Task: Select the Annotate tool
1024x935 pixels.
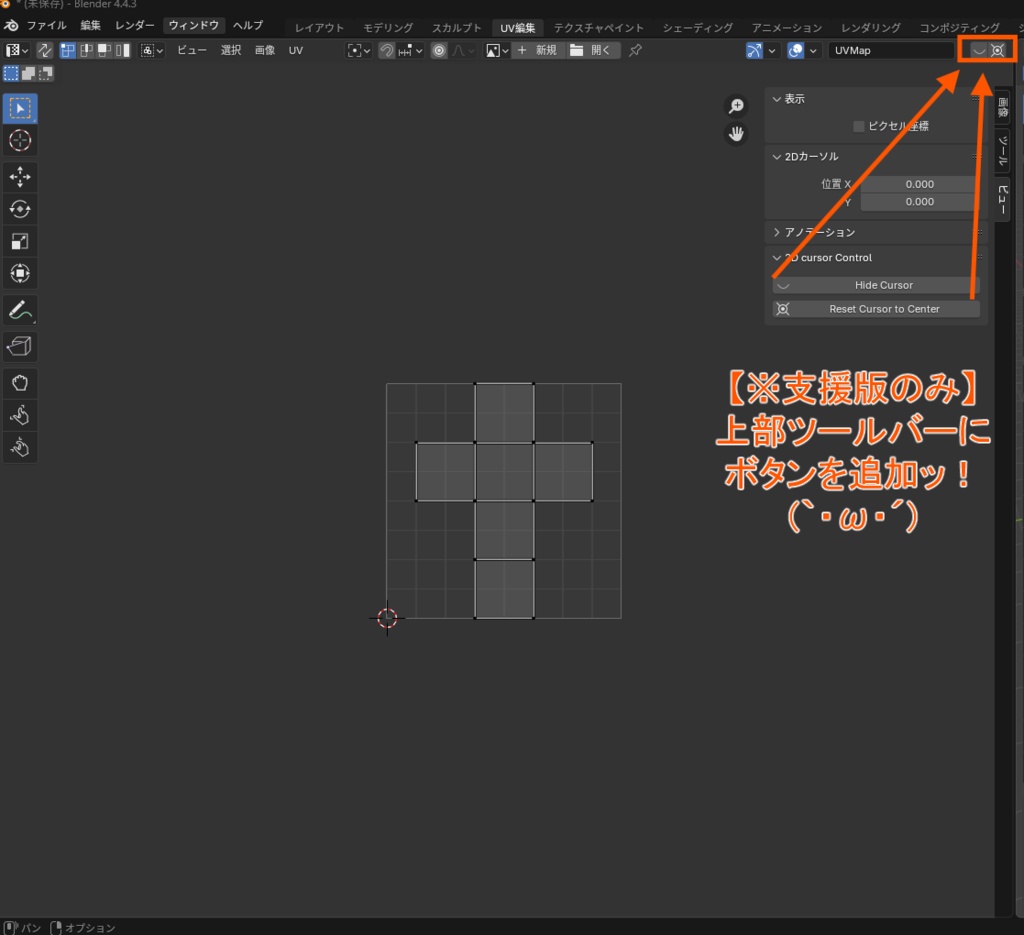Action: point(20,309)
